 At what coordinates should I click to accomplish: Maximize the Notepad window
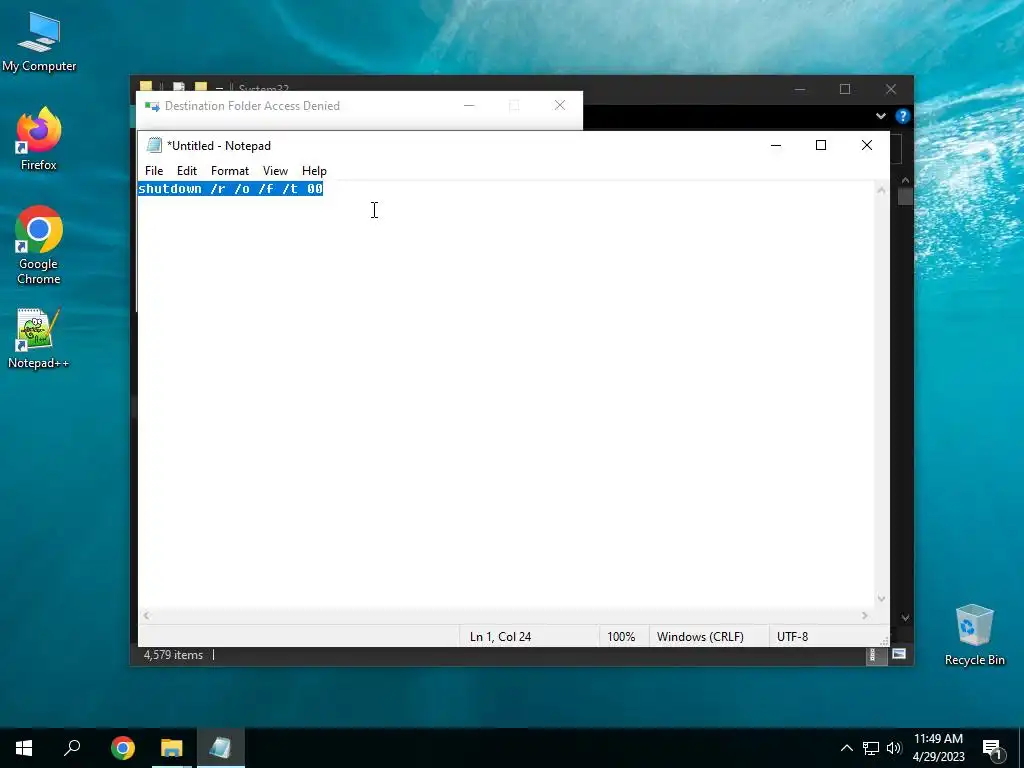pyautogui.click(x=821, y=145)
